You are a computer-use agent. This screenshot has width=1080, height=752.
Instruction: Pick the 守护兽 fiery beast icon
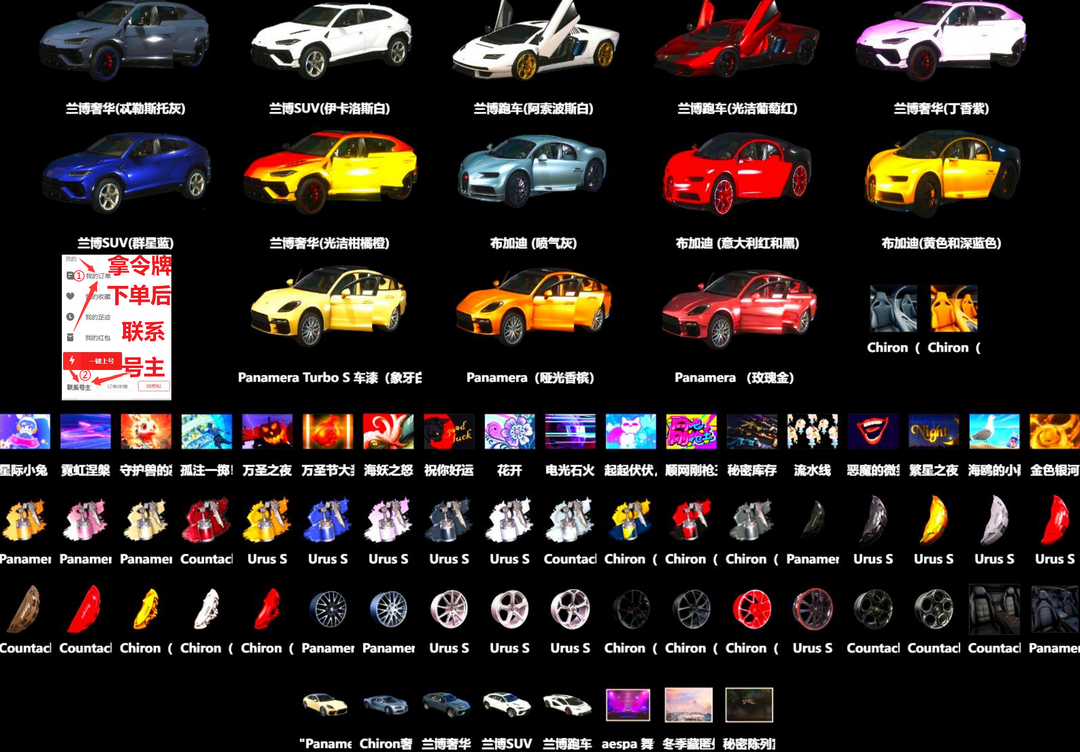click(146, 432)
